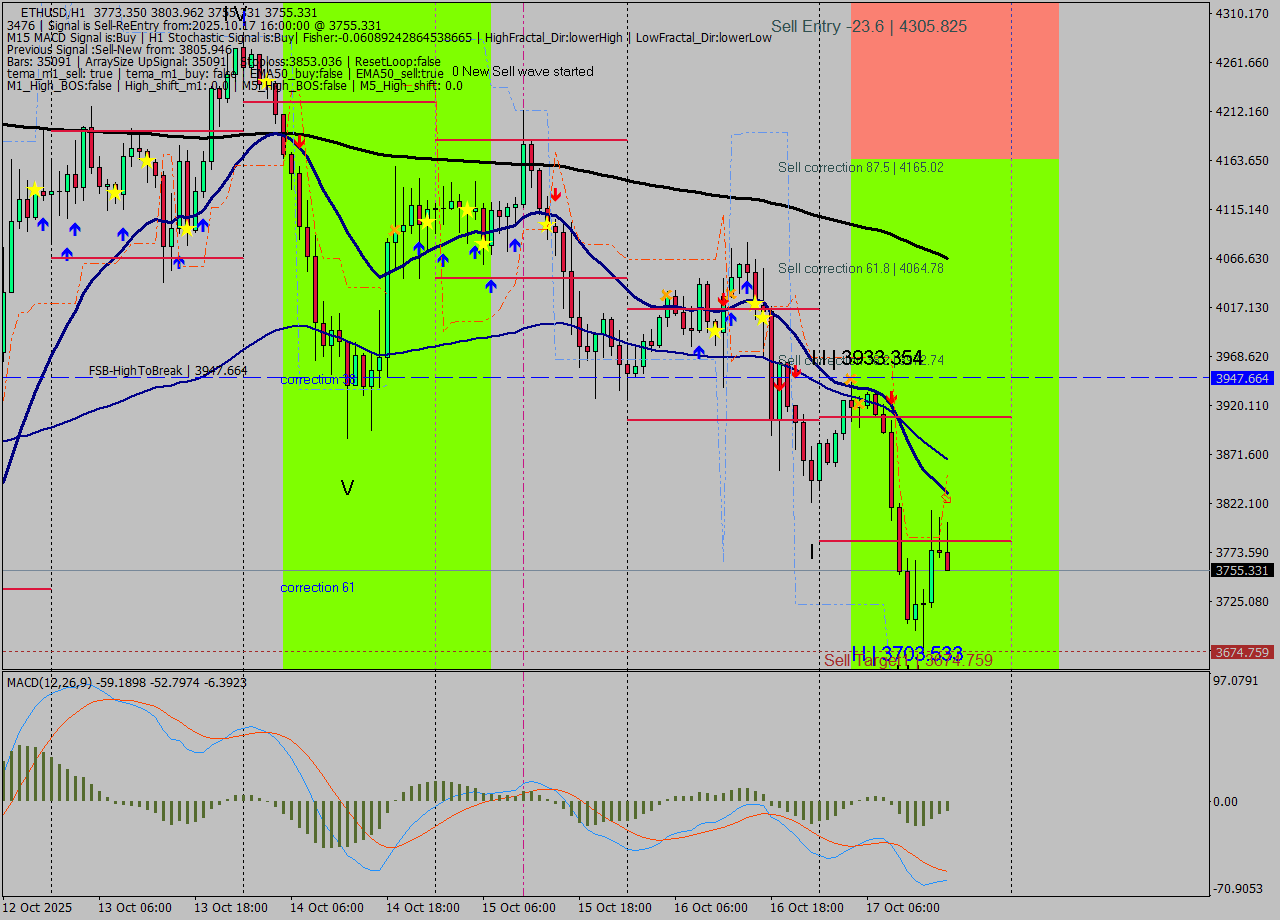Viewport: 1280px width, 920px height.
Task: Select the 17 Oct 06:00 time axis label
Action: [x=903, y=907]
